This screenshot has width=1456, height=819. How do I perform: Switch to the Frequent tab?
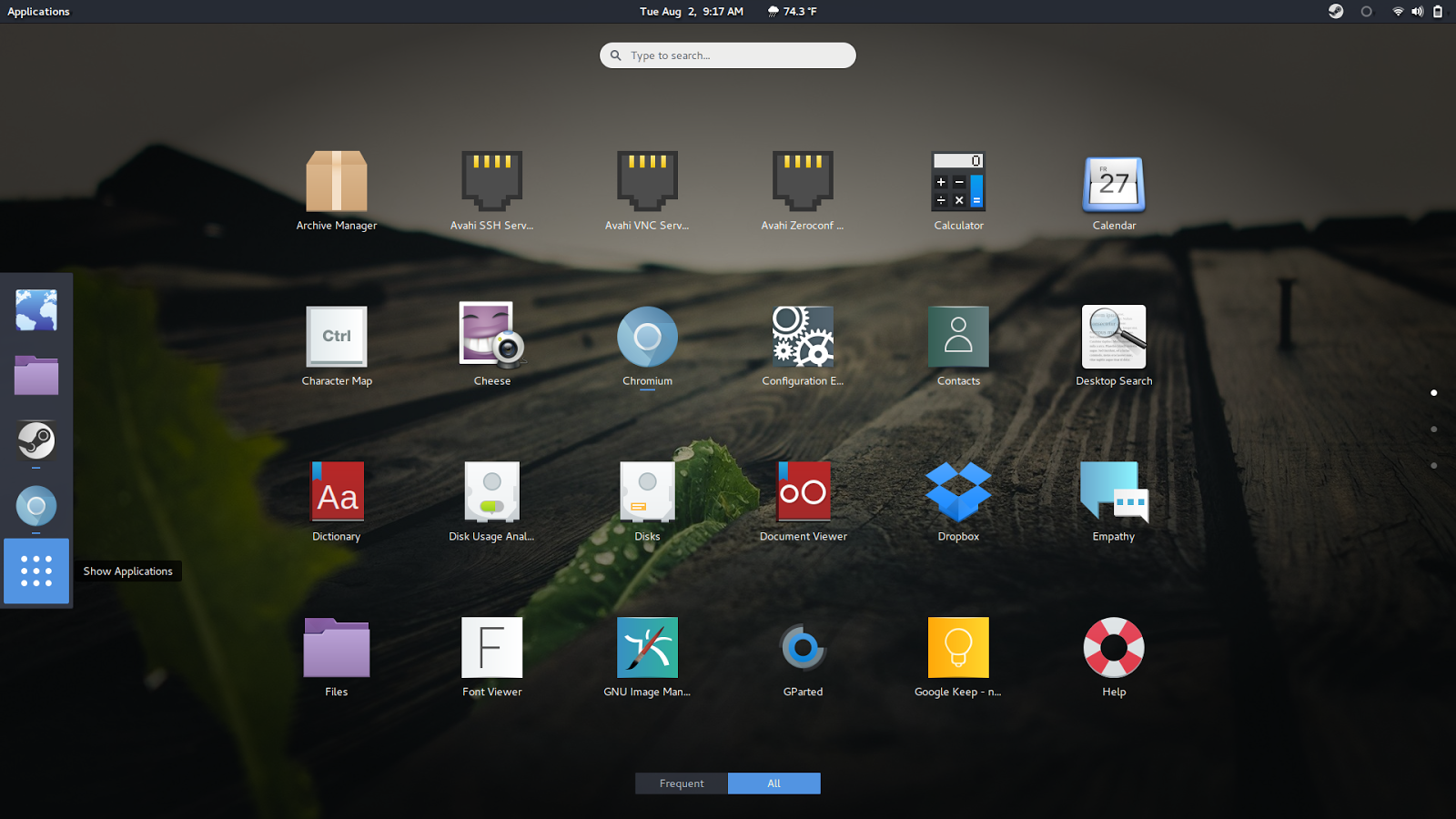coord(681,783)
